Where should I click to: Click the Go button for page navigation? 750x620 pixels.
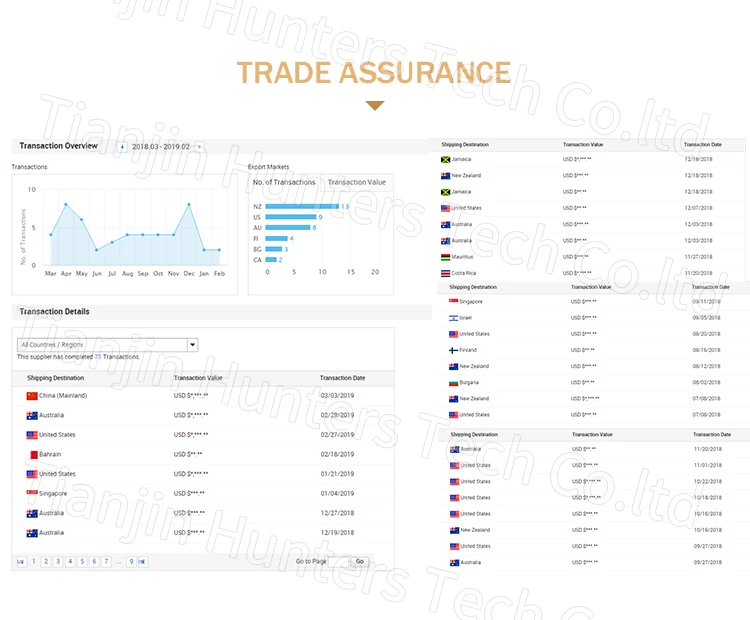tap(360, 562)
